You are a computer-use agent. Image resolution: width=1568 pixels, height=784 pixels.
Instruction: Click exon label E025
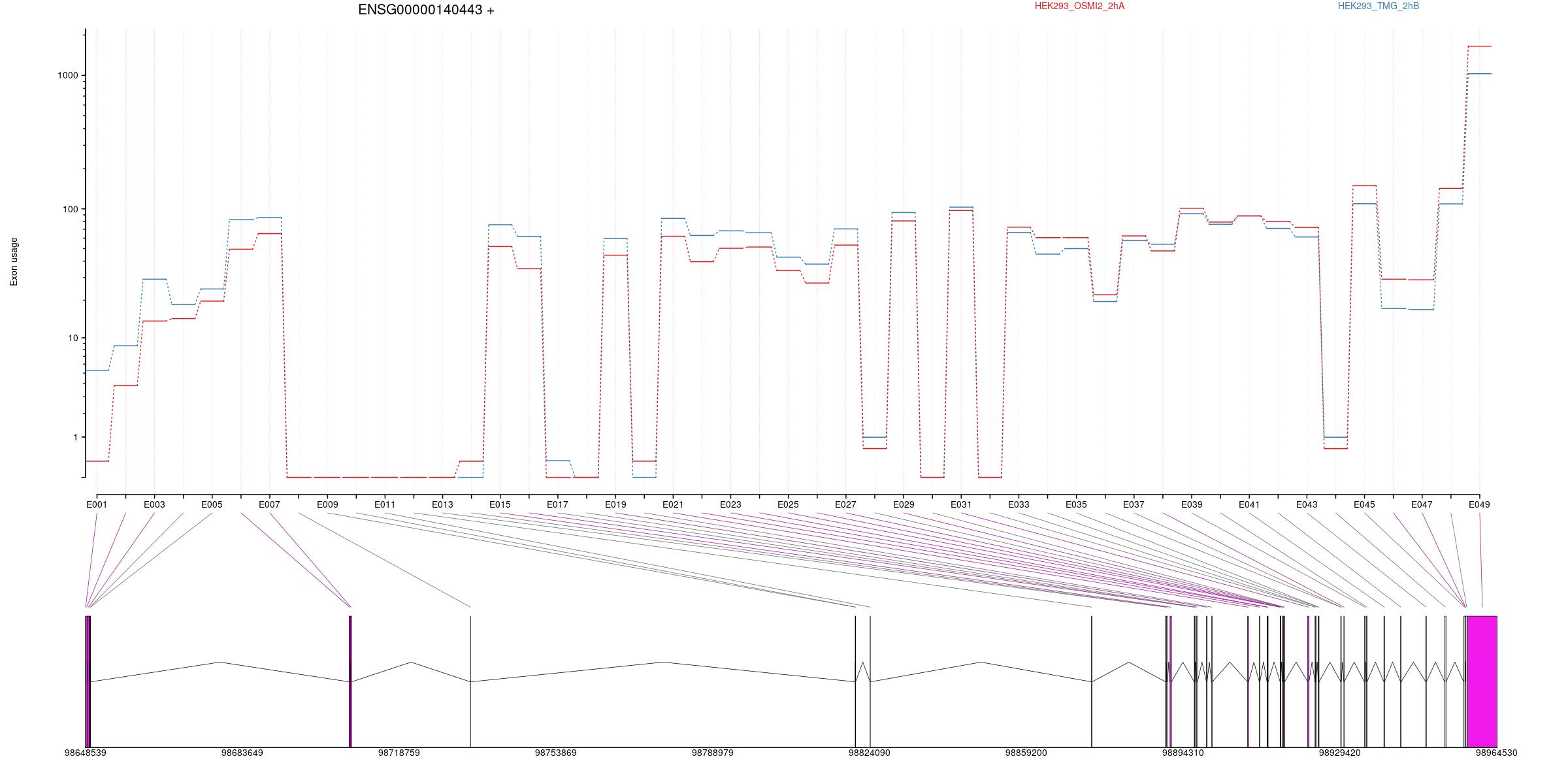coord(788,504)
